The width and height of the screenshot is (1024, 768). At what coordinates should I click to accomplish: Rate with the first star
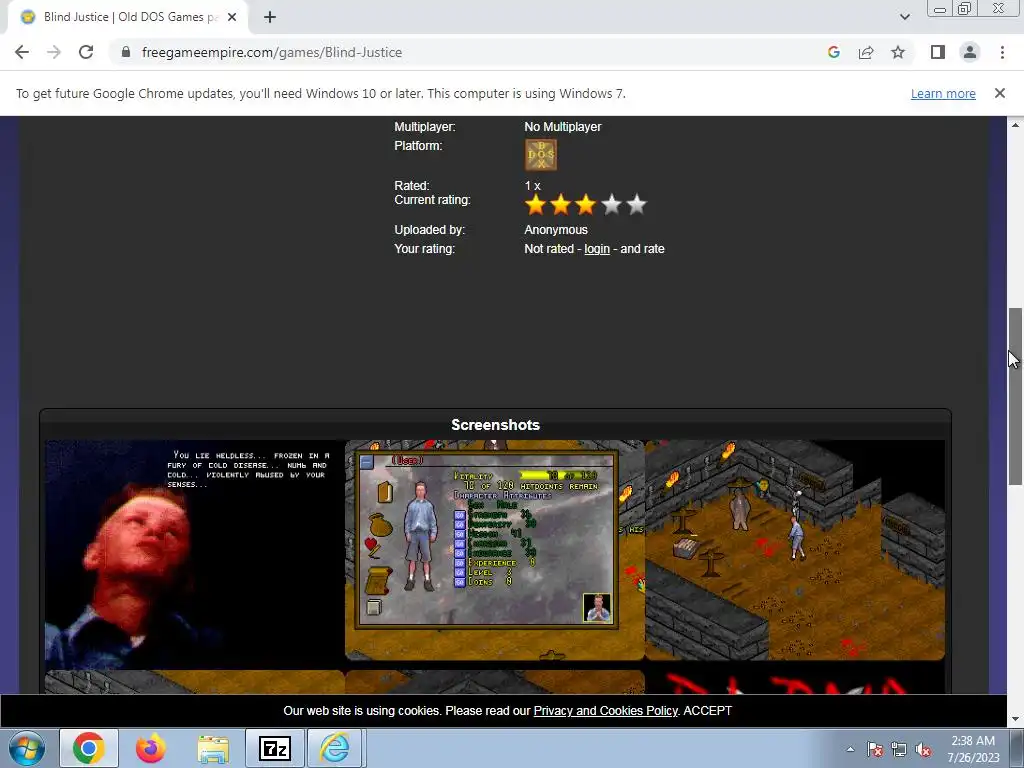tap(536, 204)
